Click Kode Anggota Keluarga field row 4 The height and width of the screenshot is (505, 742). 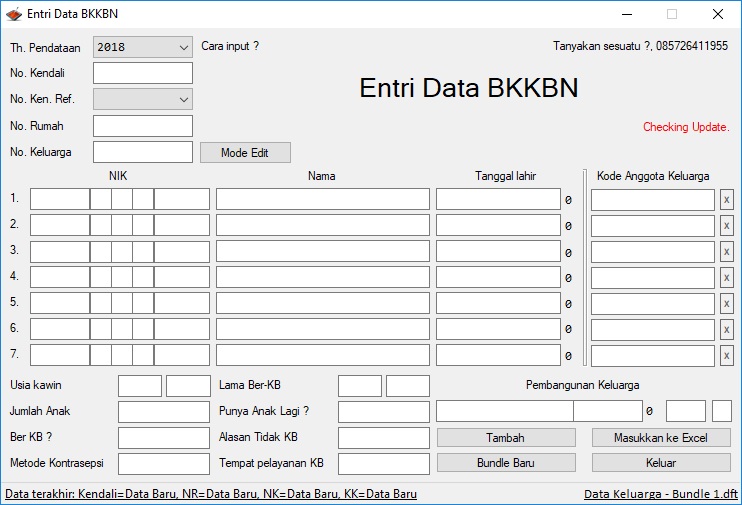653,278
